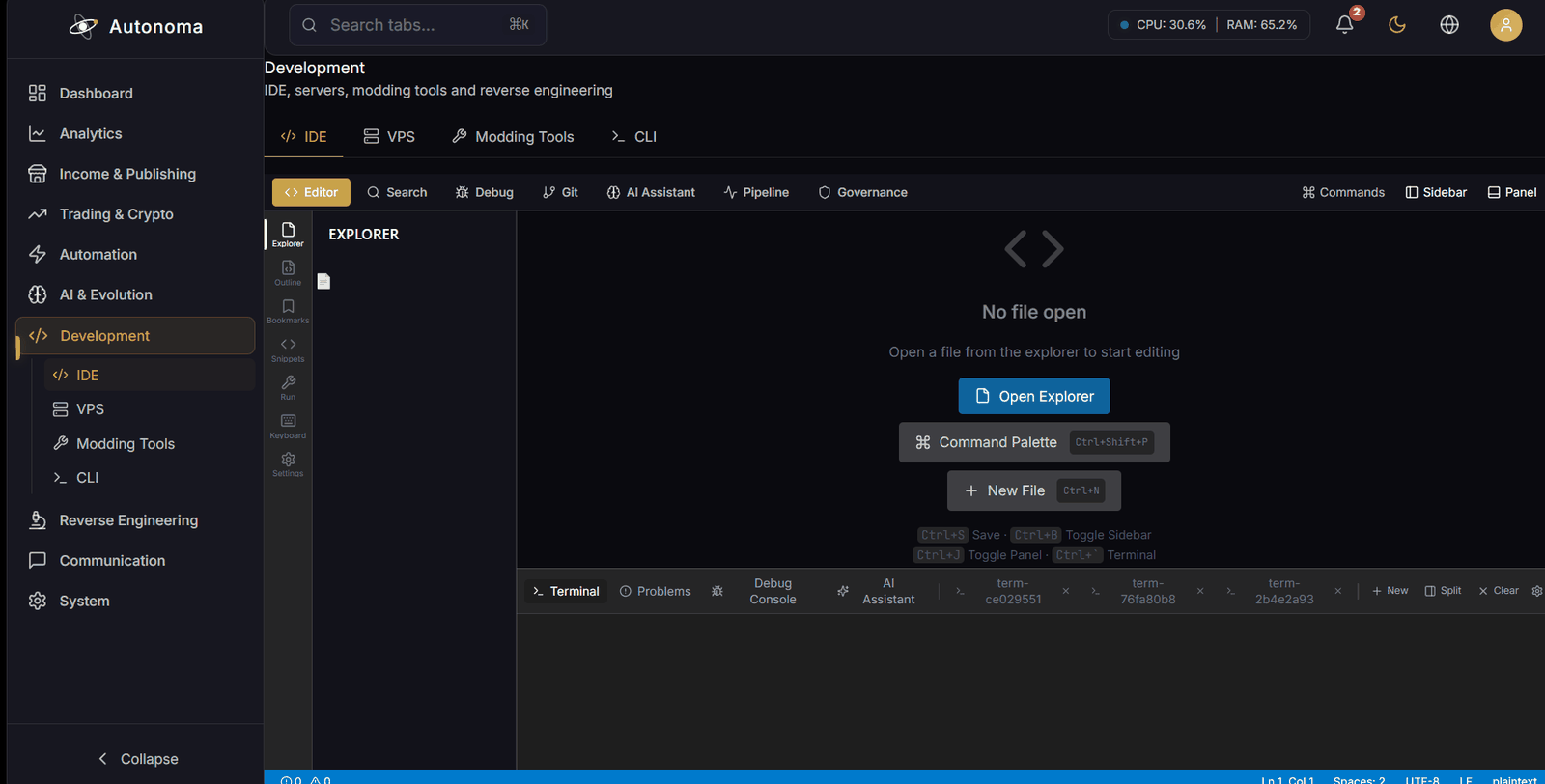Switch to the Problems panel tab
Screen dimensions: 1545x784
(655, 591)
